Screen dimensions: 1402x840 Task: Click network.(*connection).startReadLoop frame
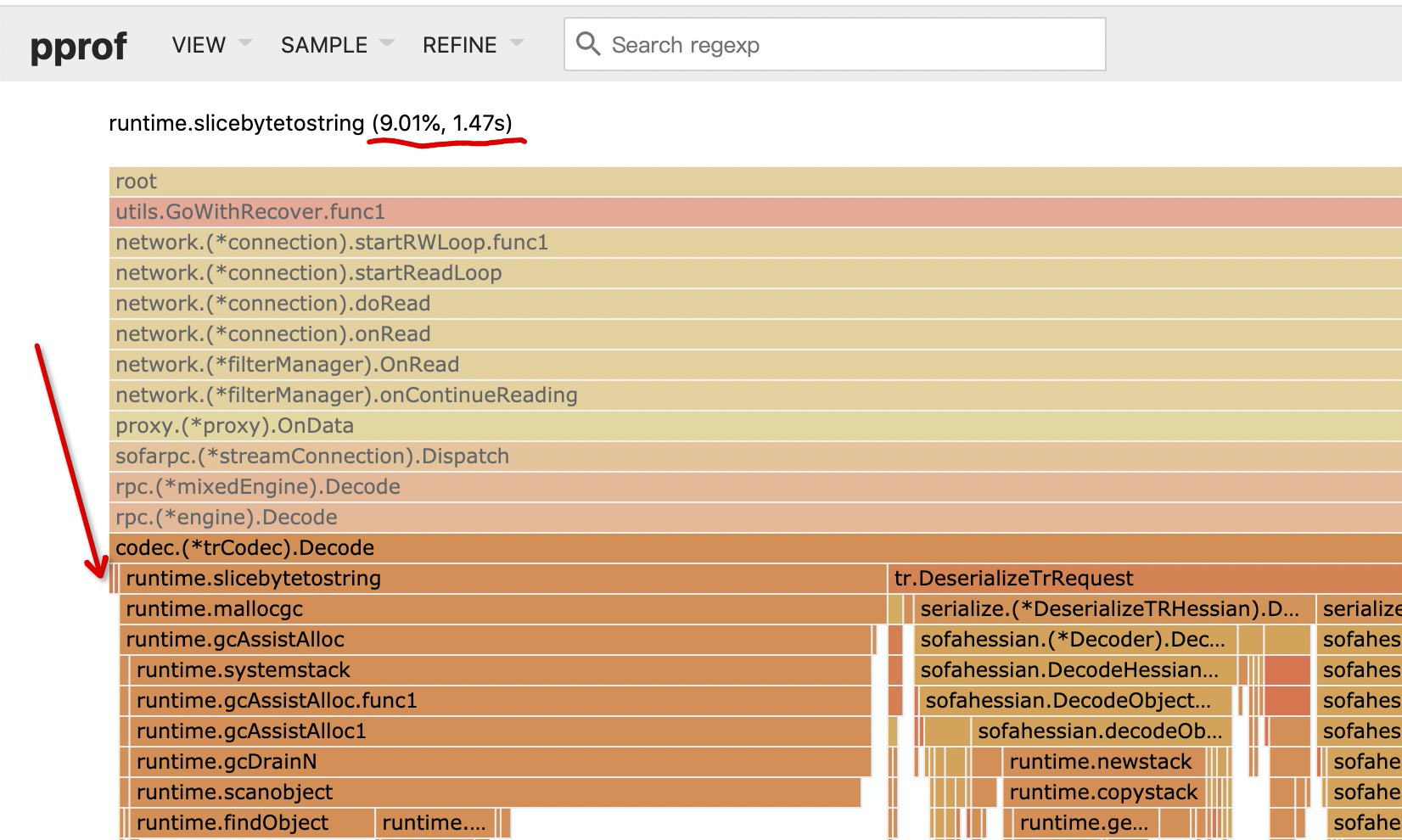(755, 273)
